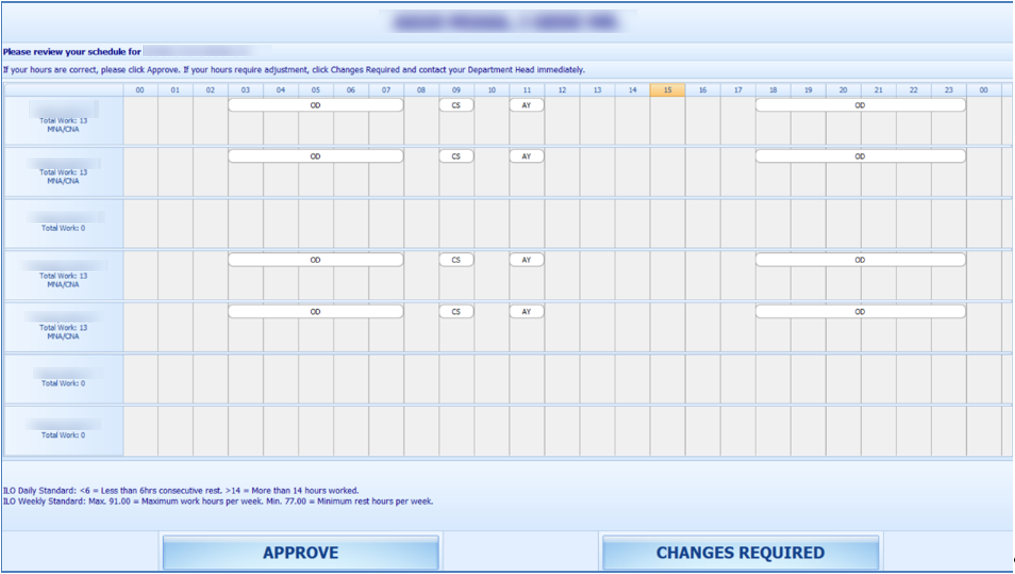Screen dimensions: 1015x574
Task: Select the fourth crew row's AY block
Action: click(x=527, y=259)
